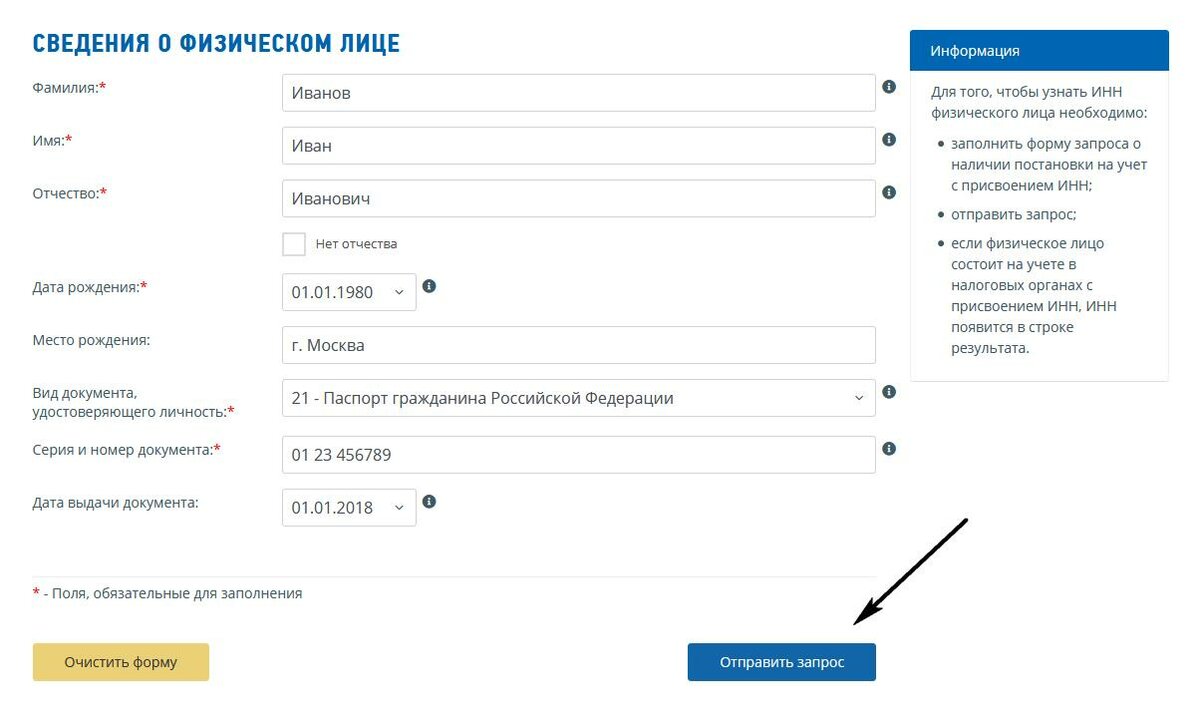Open the Дата выдачи документа date picker

[x=349, y=507]
